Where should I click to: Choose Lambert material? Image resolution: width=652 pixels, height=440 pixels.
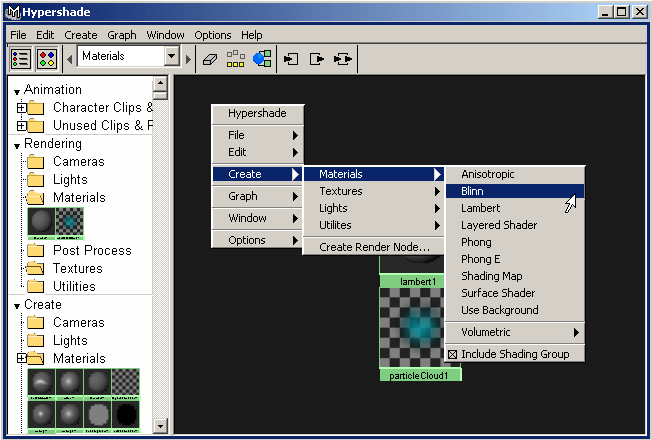(x=515, y=208)
